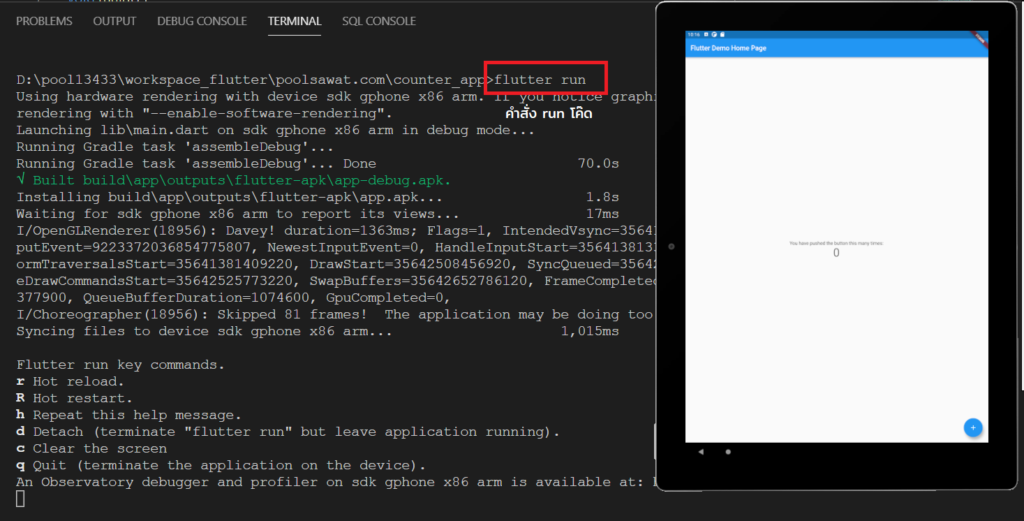Image resolution: width=1024 pixels, height=521 pixels.
Task: Click the emulator status bar clock
Action: (694, 35)
